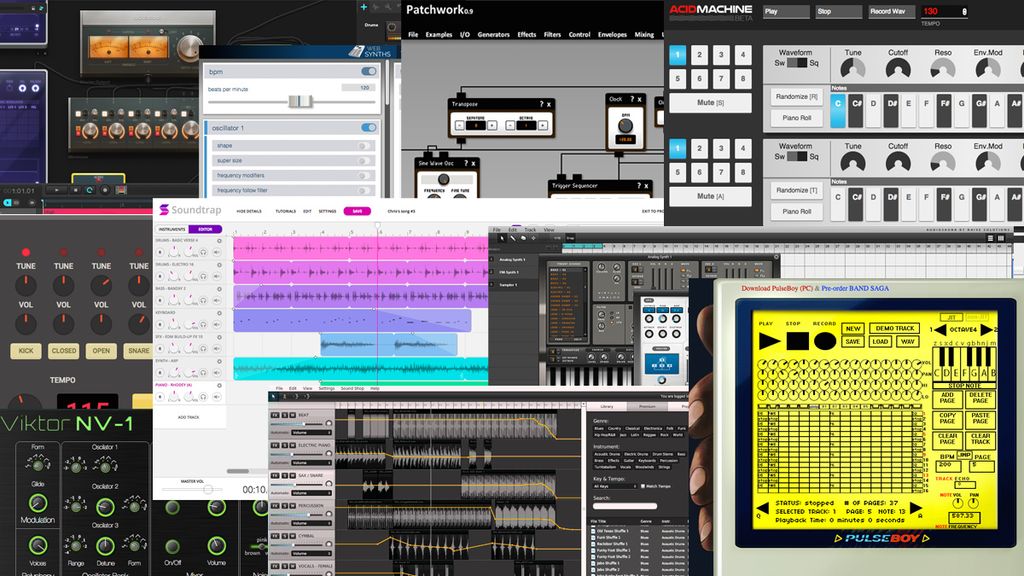Switch to the INSTRUMENTS tab in Soundtrap
Image resolution: width=1024 pixels, height=576 pixels.
click(x=170, y=229)
